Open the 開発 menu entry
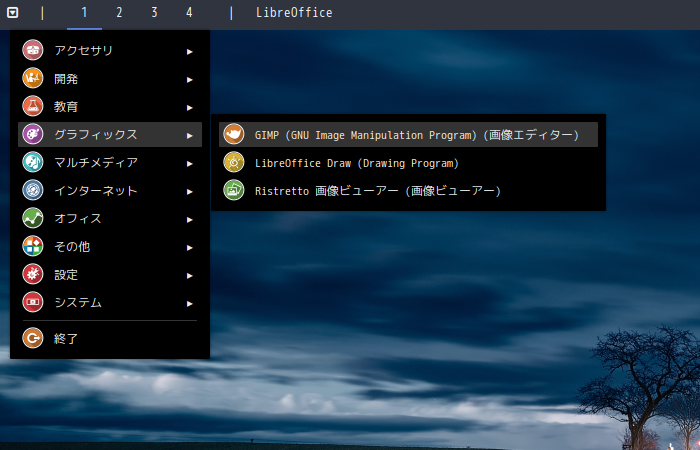Viewport: 700px width, 450px height. tap(110, 79)
